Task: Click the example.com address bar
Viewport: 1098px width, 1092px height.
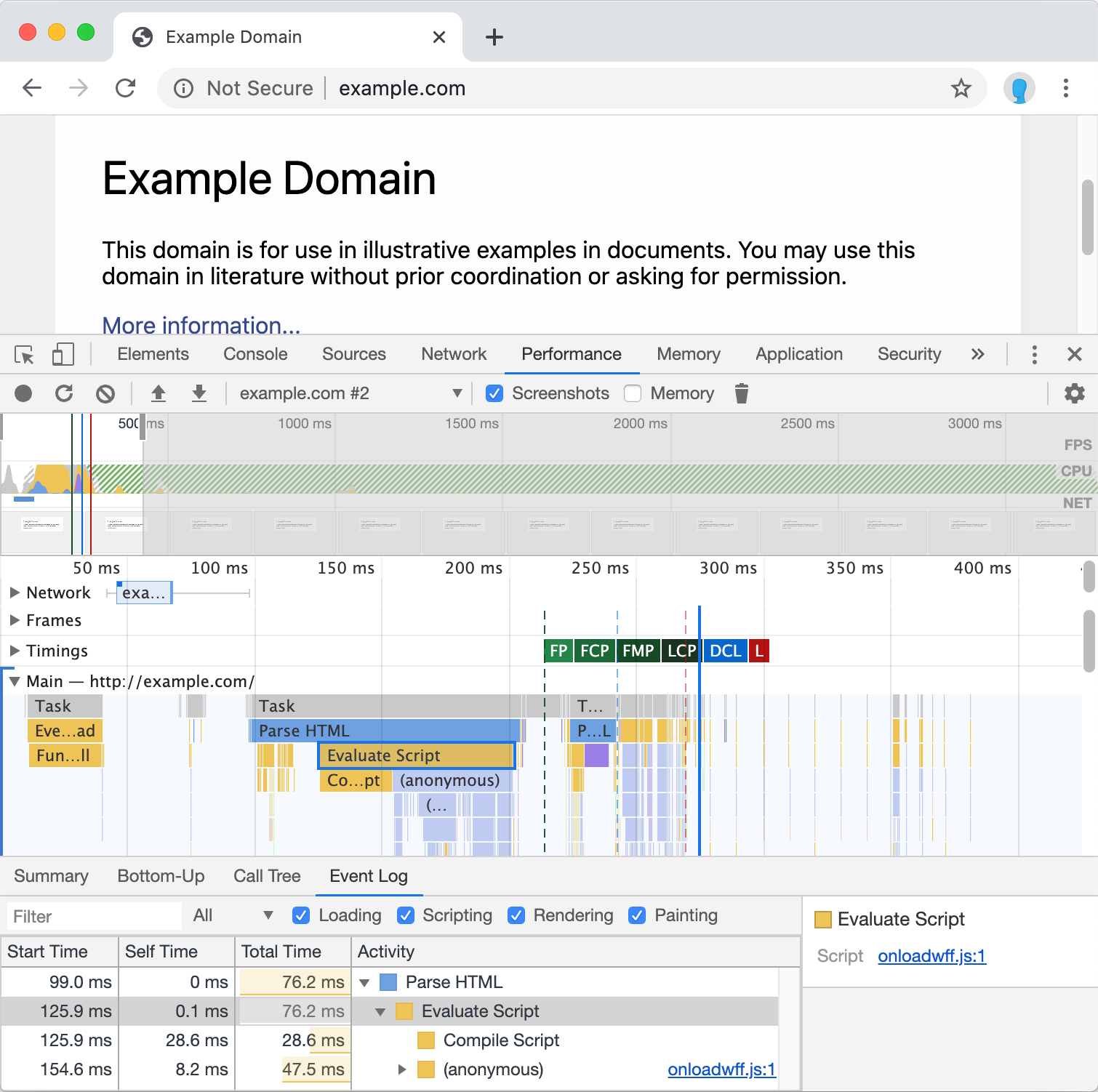Action: pos(571,88)
